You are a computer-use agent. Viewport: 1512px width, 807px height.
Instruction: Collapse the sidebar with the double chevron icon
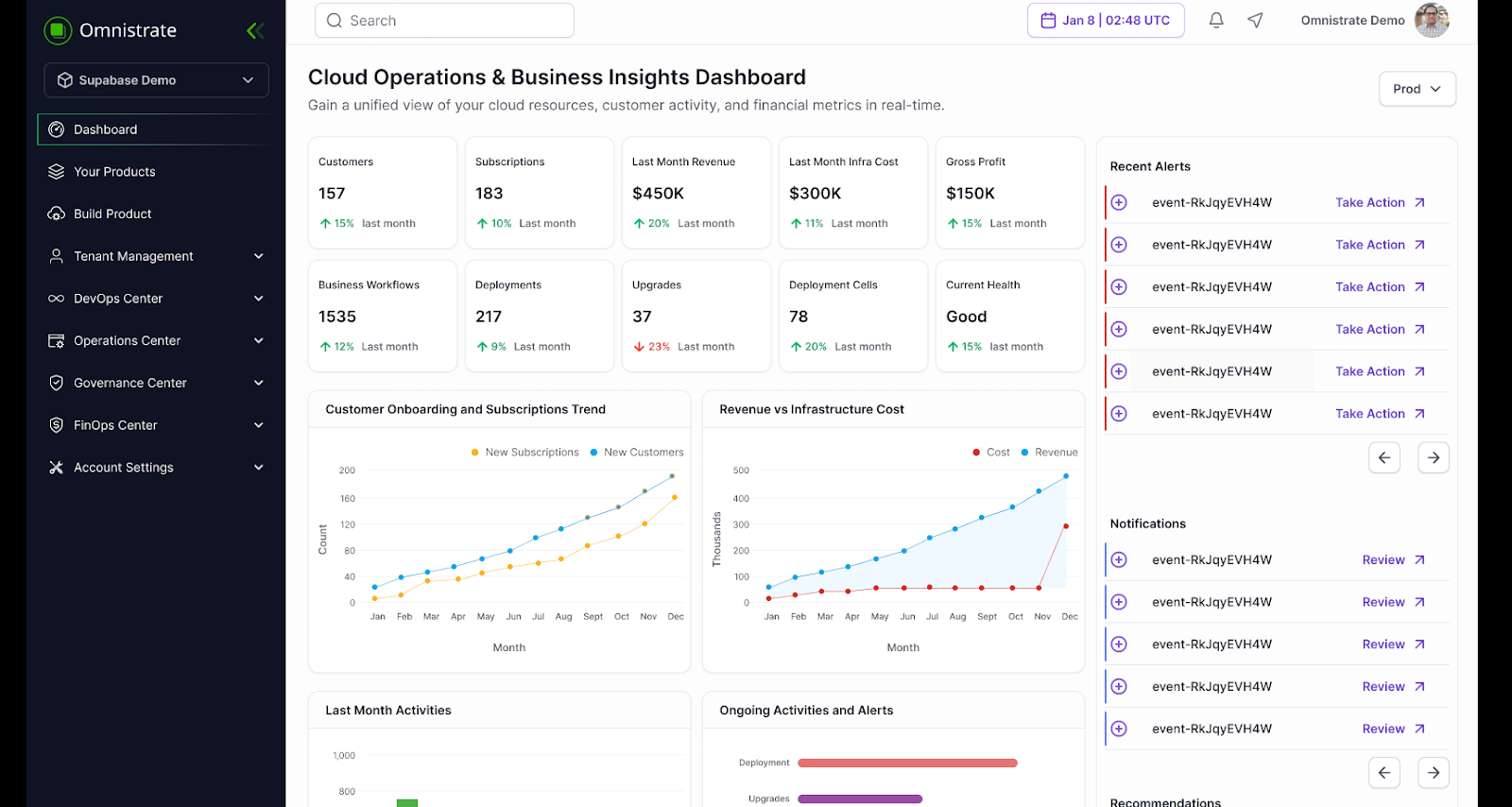[254, 31]
